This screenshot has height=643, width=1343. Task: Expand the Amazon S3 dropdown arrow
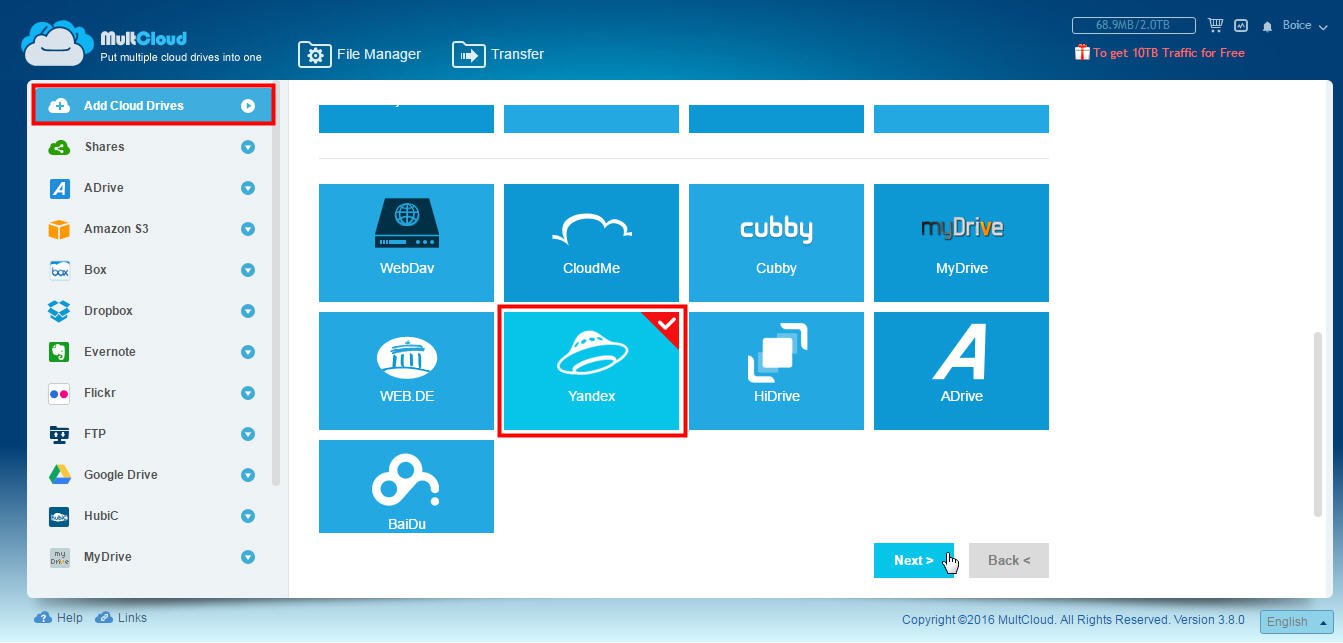click(248, 229)
